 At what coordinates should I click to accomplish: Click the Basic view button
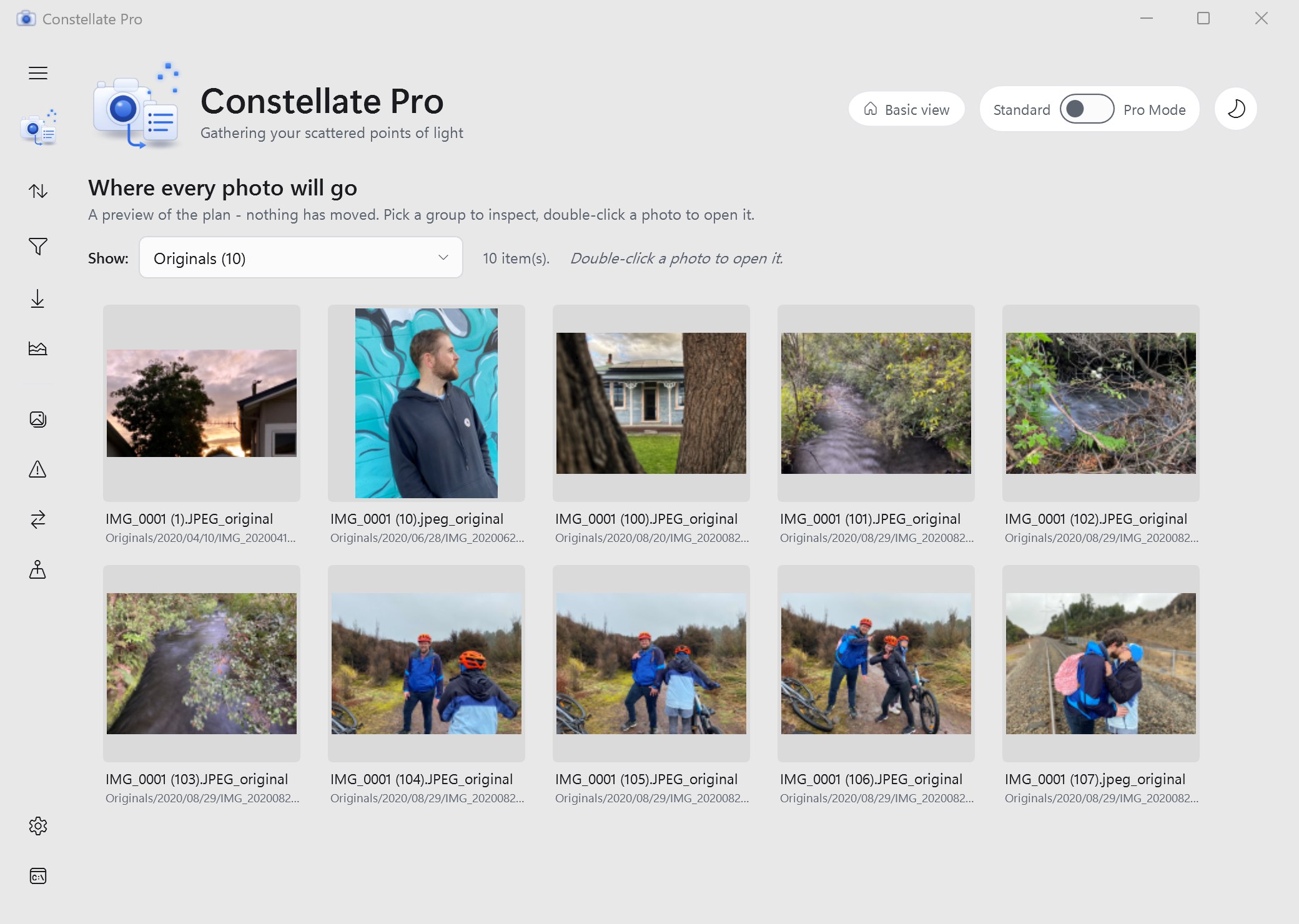[906, 109]
